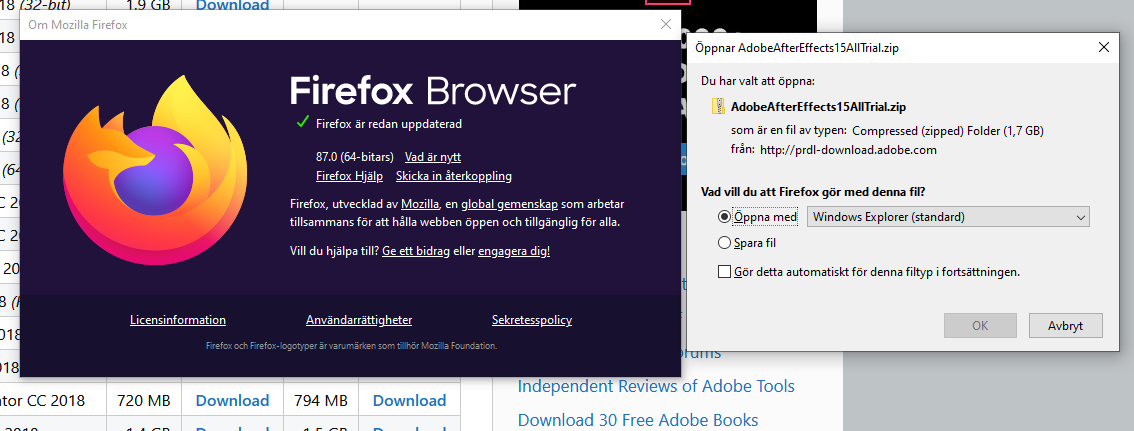
Task: Click the zip file icon for AdobeAfterEffects15AllTrial.zip
Action: point(718,105)
